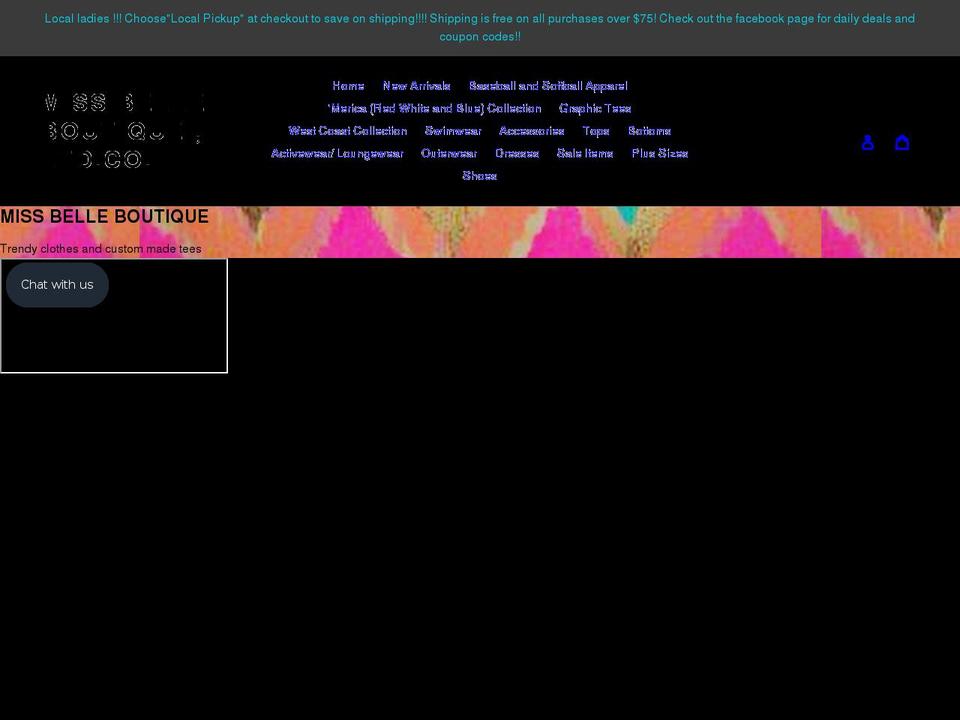Image resolution: width=960 pixels, height=720 pixels.
Task: Click the MISS BELLE BOUTIQUE heading
Action: (x=104, y=216)
